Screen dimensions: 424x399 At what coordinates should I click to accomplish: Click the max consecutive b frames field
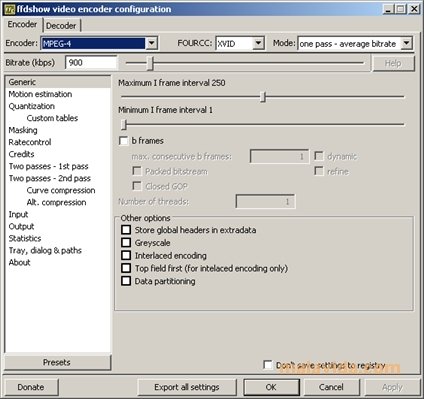[279, 156]
